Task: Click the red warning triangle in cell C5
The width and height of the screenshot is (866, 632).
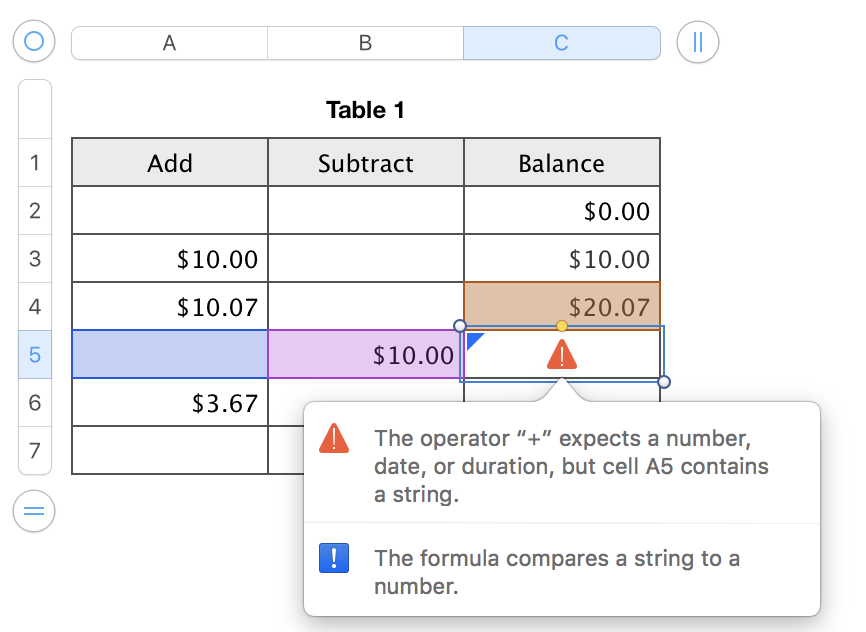Action: tap(562, 354)
